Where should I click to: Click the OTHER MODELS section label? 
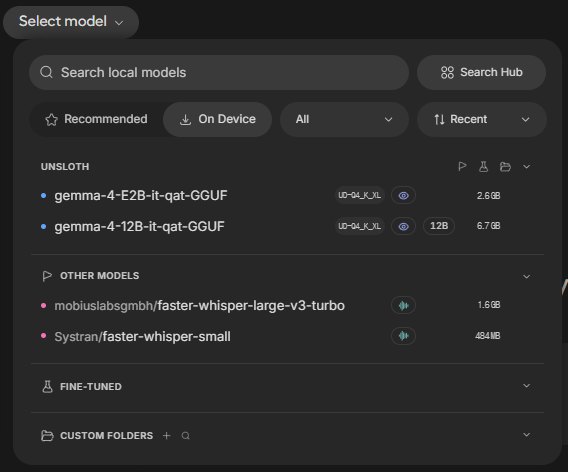pos(100,276)
